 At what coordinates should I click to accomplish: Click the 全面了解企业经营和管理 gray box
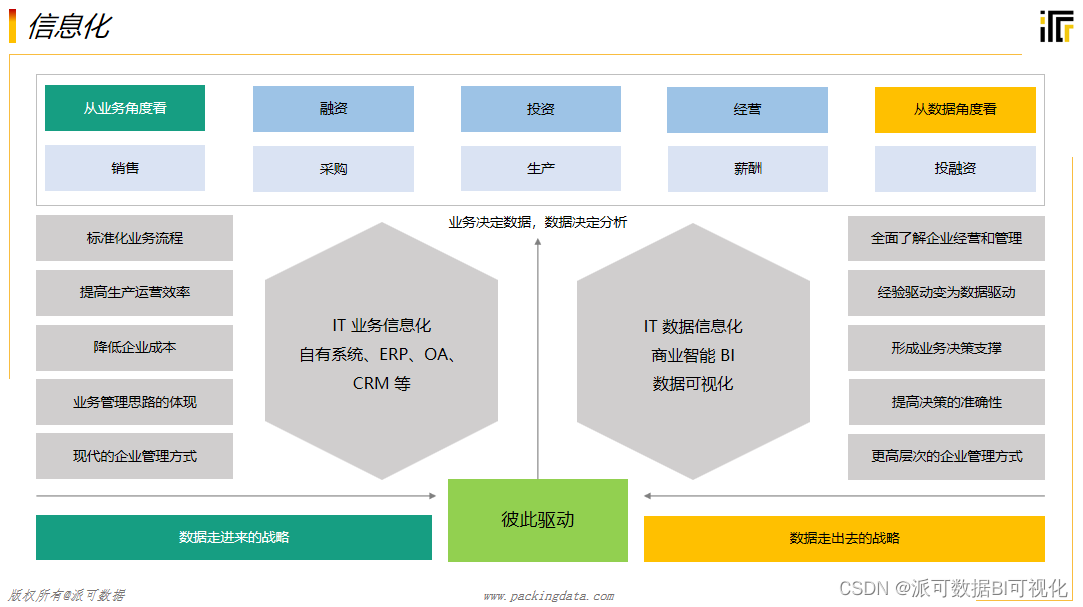946,238
